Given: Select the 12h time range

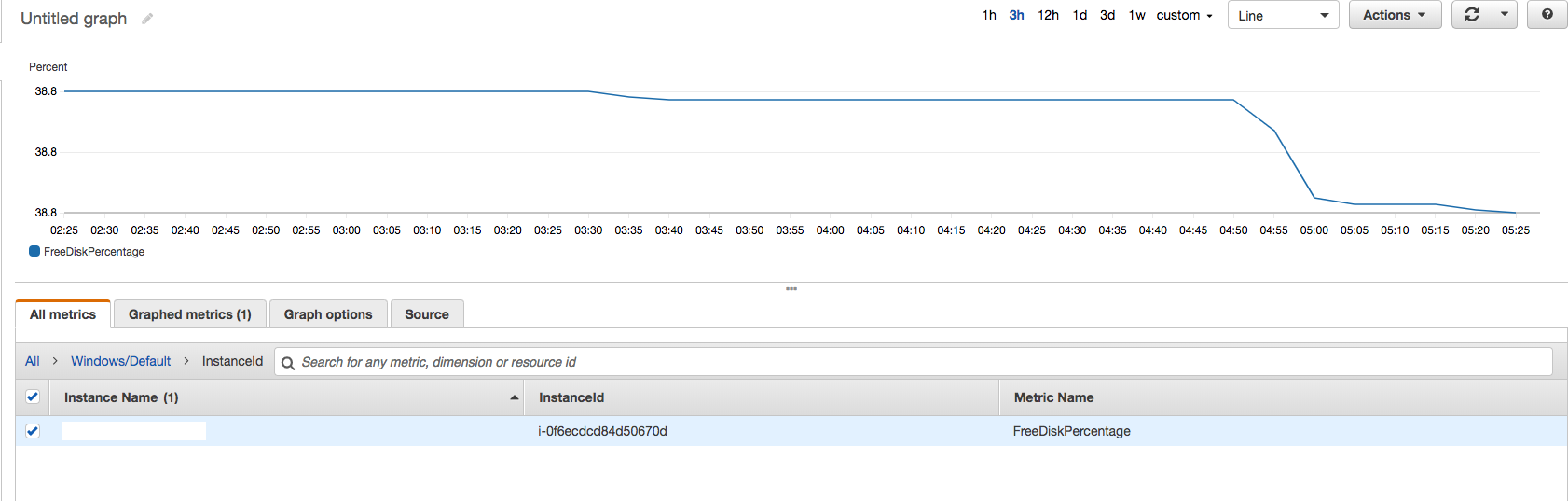Looking at the screenshot, I should coord(1048,15).
